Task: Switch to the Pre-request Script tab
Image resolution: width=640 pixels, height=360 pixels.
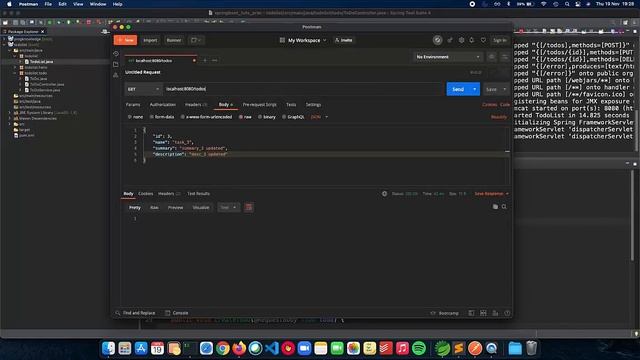Action: point(260,105)
